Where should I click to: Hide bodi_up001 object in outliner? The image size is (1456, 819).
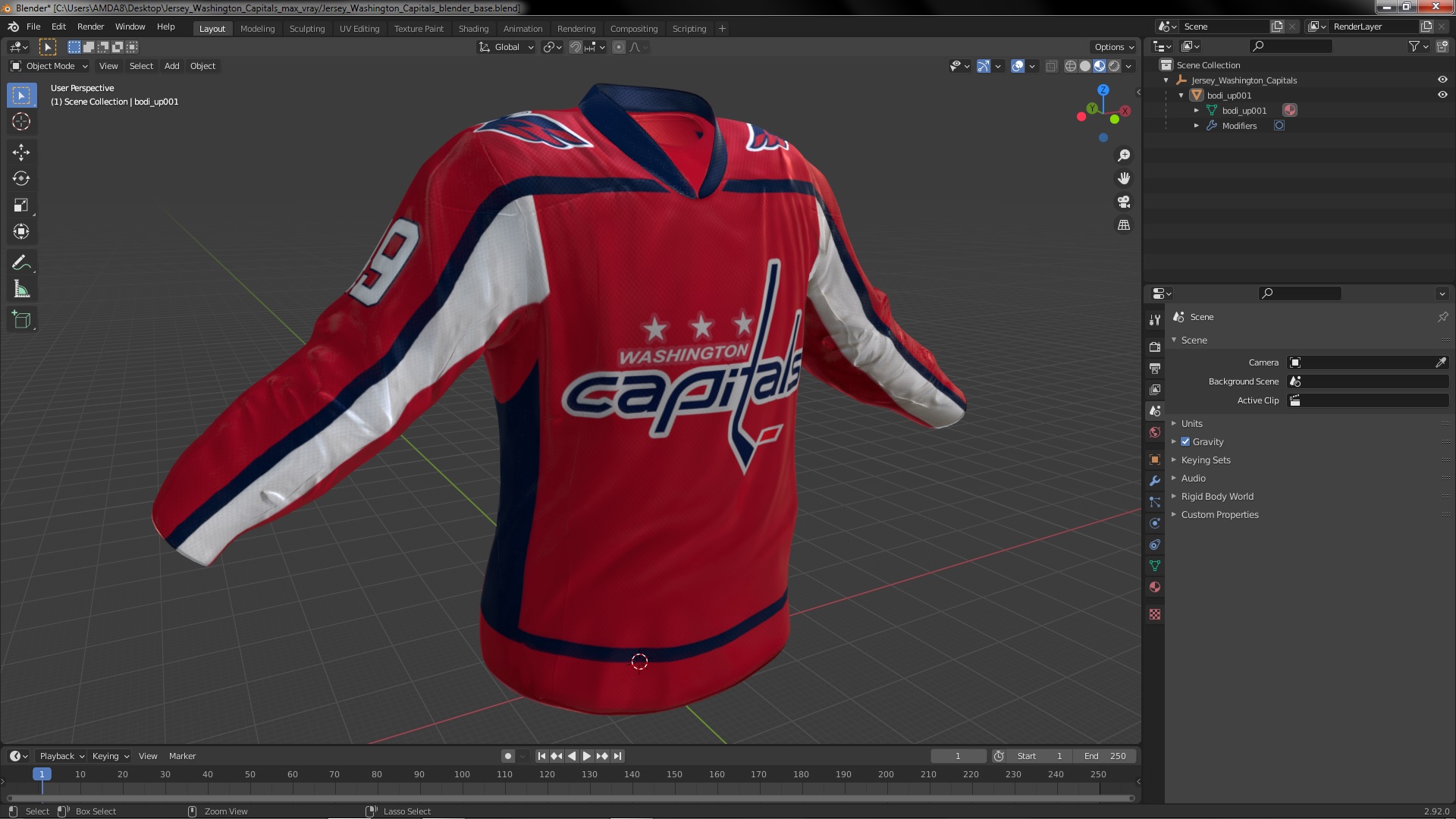[1442, 95]
